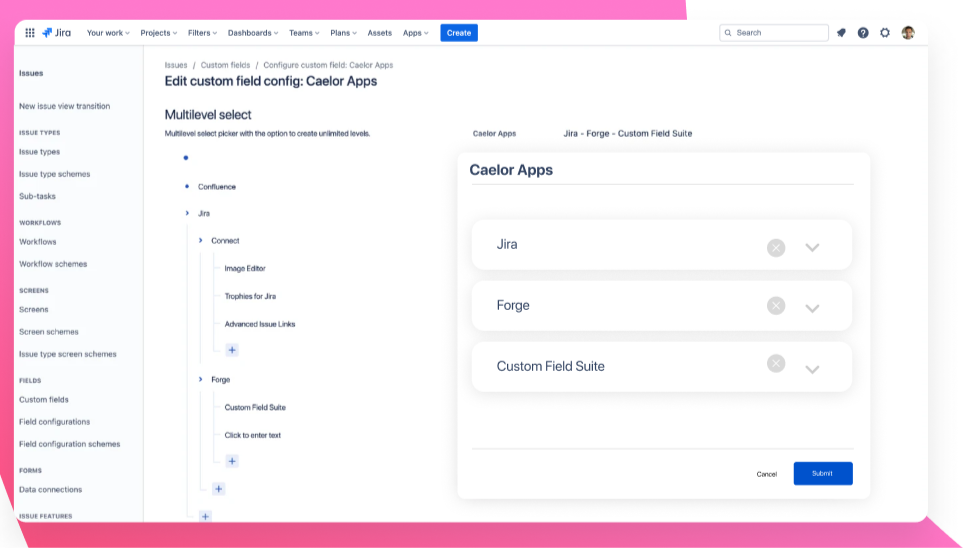Click the Create button
The image size is (963, 548).
pos(459,33)
